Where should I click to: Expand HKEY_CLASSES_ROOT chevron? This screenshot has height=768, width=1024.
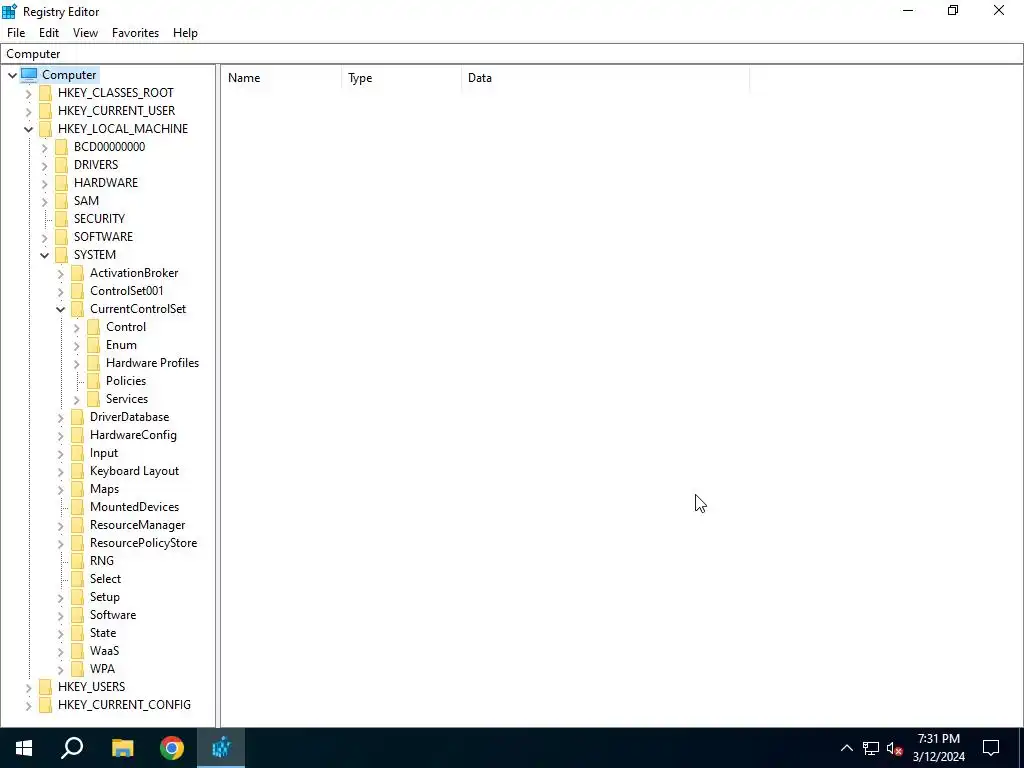coord(28,93)
